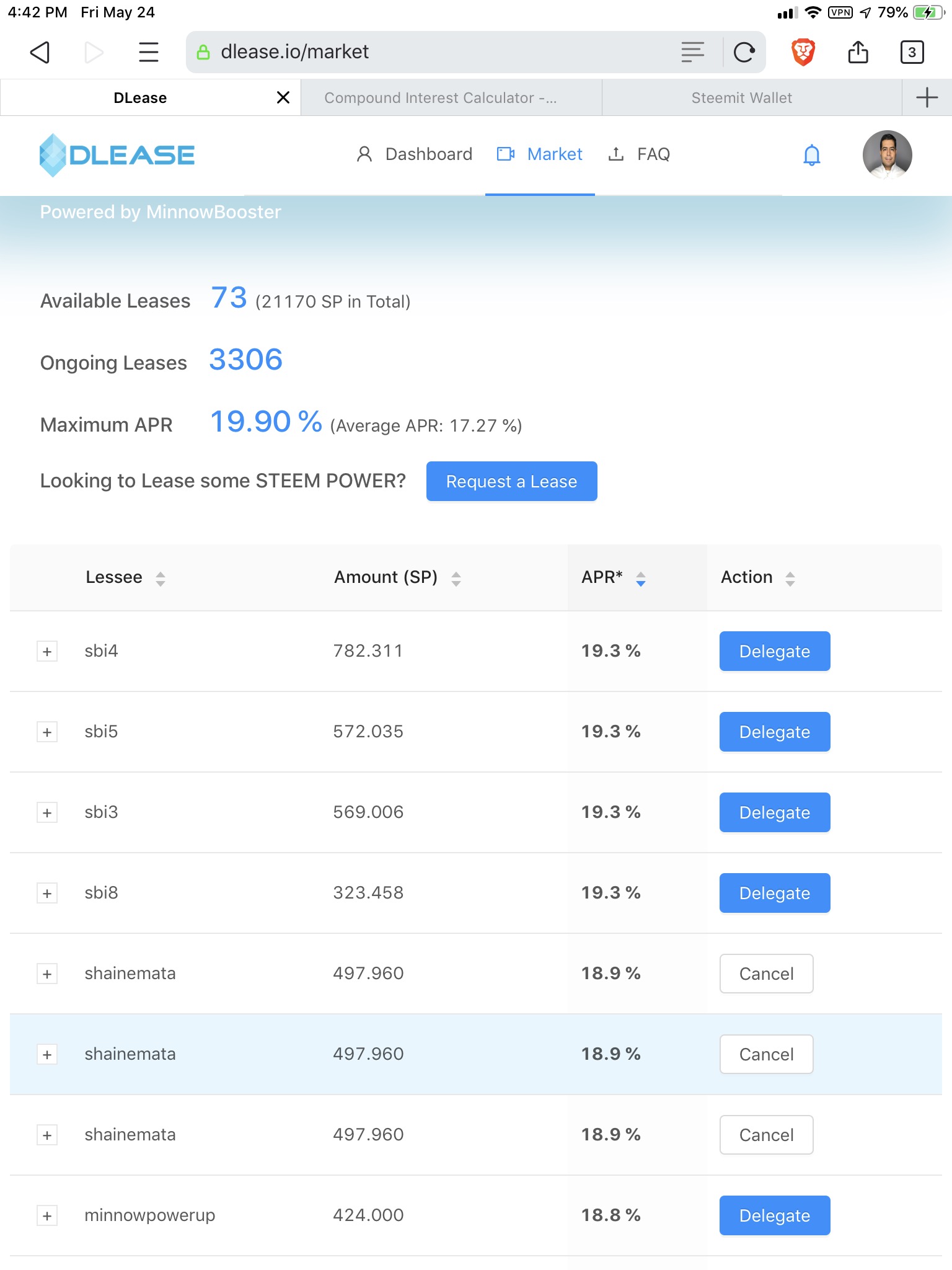Click lessee name sbi3
This screenshot has width=952, height=1270.
pos(101,812)
